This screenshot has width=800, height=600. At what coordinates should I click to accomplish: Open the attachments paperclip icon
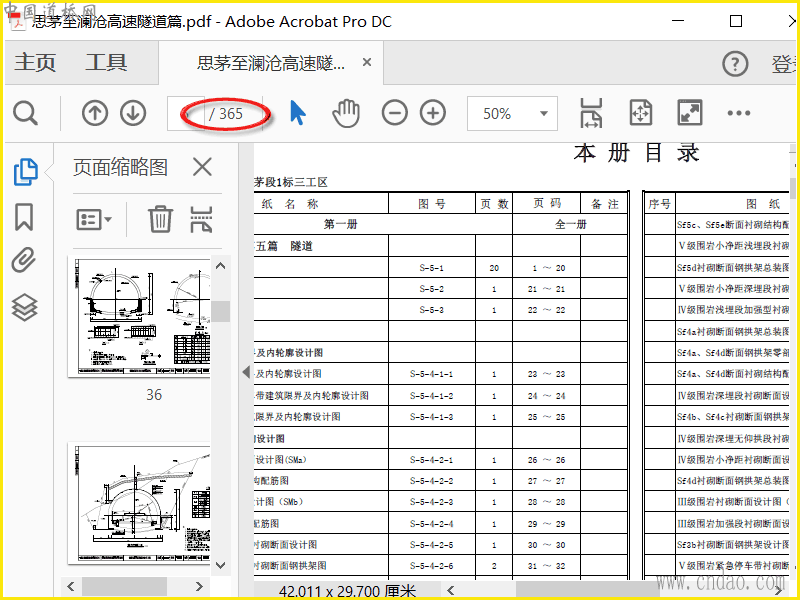pyautogui.click(x=24, y=260)
